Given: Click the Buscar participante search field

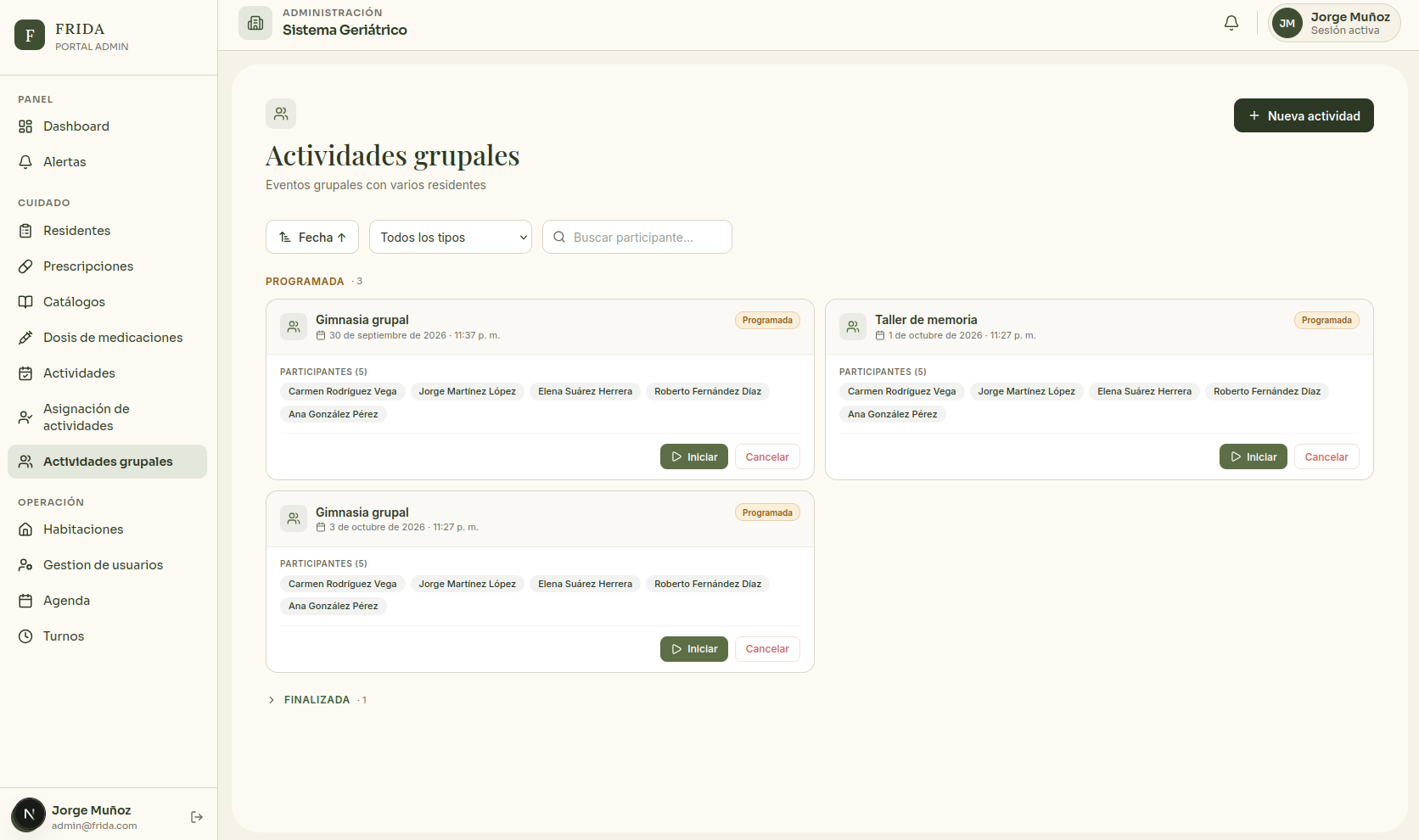Looking at the screenshot, I should [637, 237].
